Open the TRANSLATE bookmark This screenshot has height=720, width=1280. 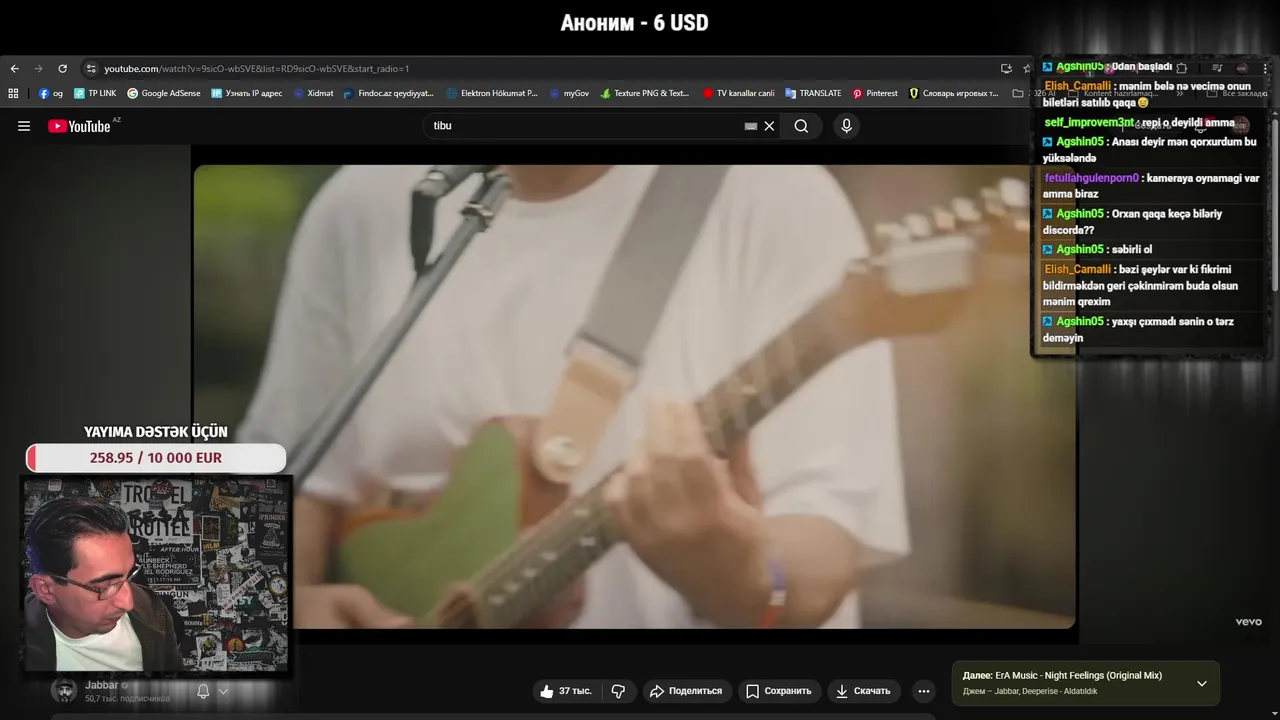click(813, 93)
